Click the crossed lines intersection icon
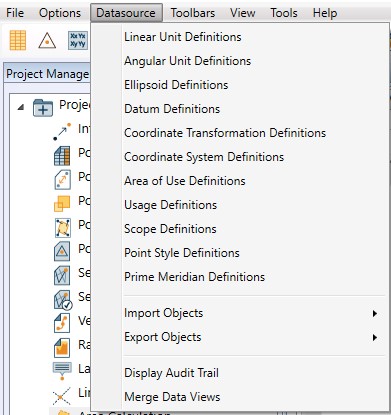The width and height of the screenshot is (391, 415). pos(62,396)
